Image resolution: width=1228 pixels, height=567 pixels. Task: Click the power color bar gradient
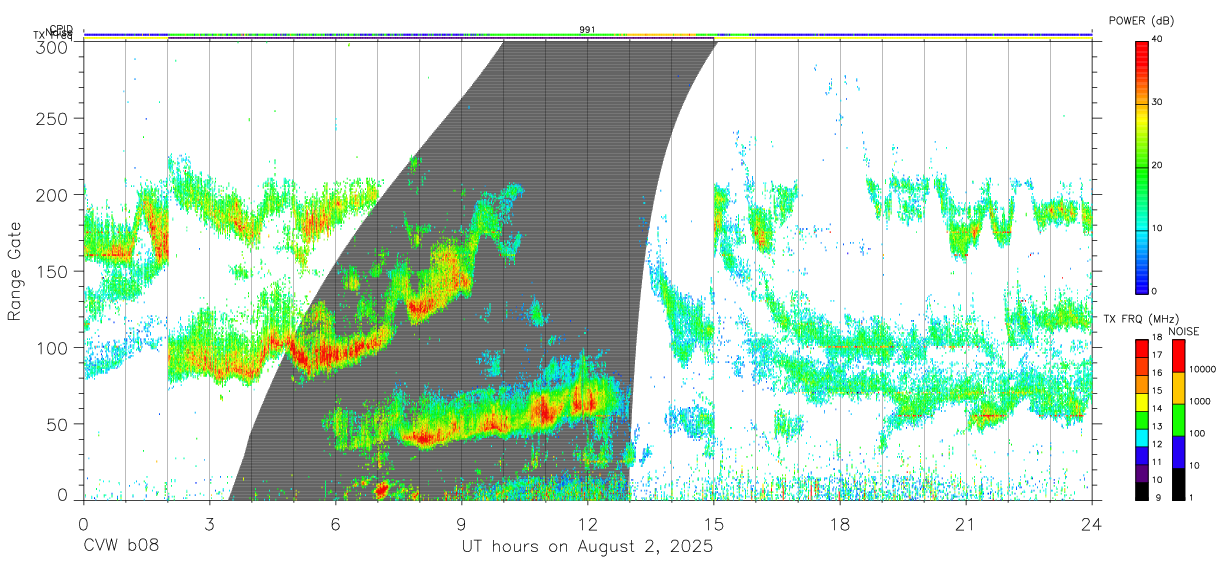coord(1142,166)
